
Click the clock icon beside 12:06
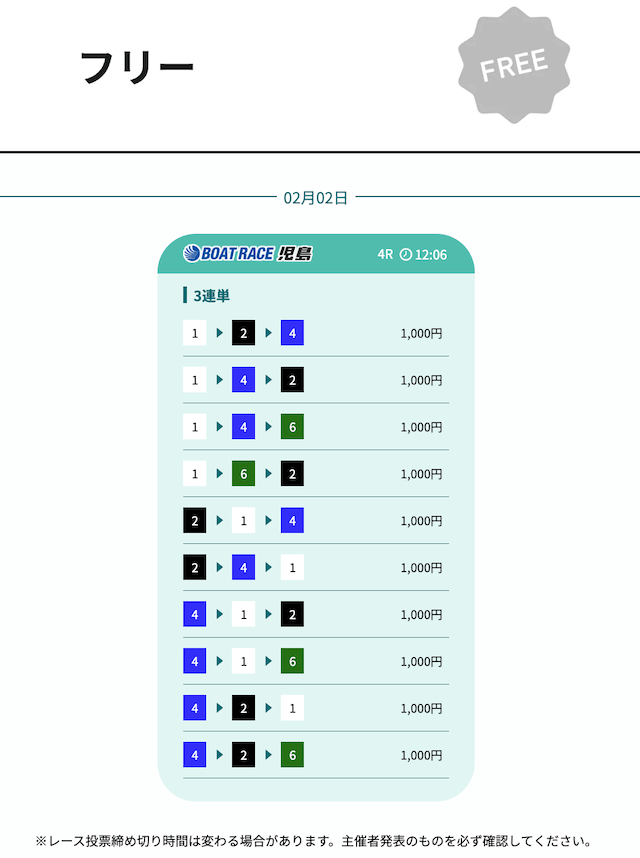[x=406, y=254]
